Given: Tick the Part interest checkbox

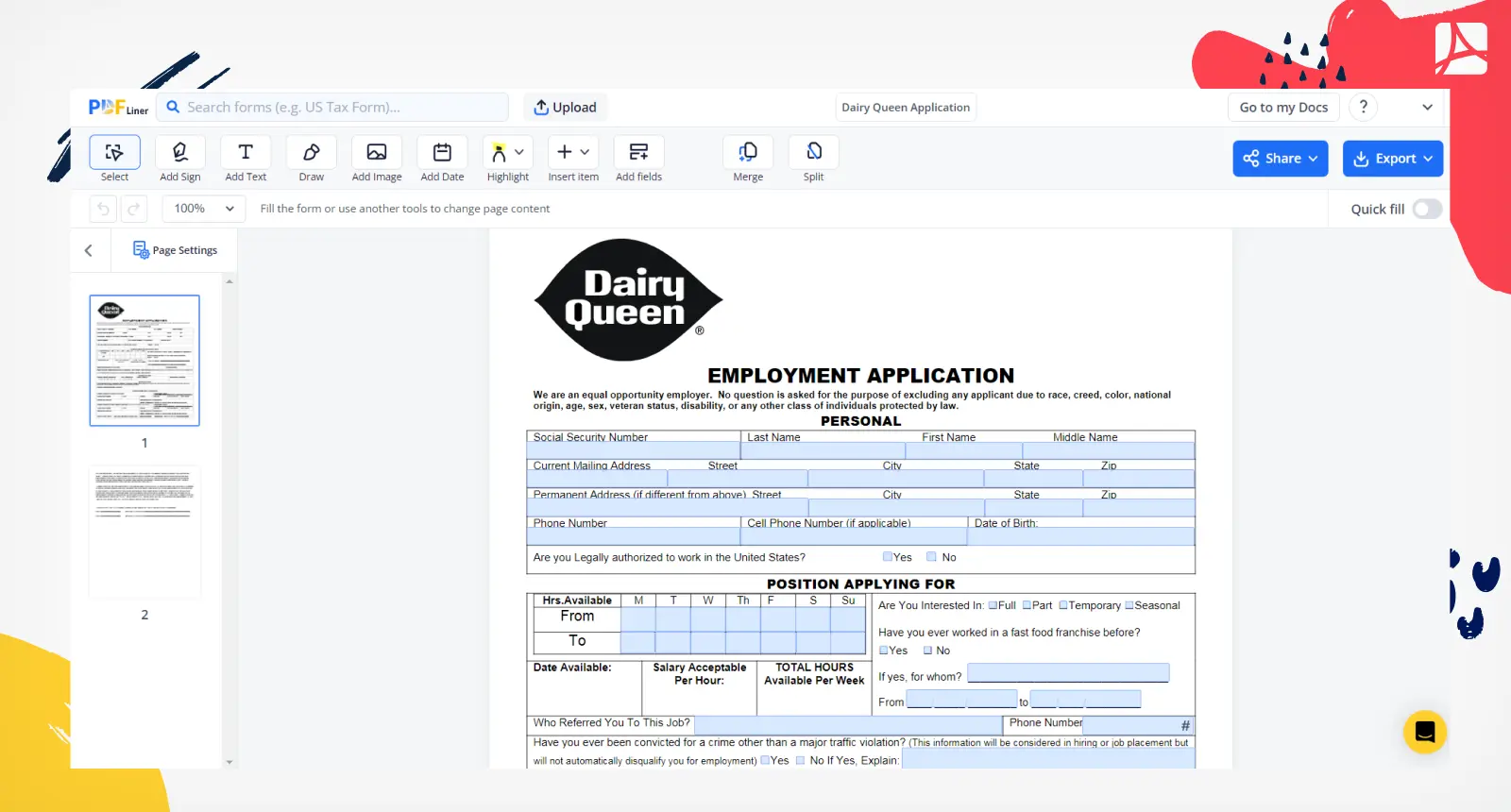Looking at the screenshot, I should click(1027, 605).
